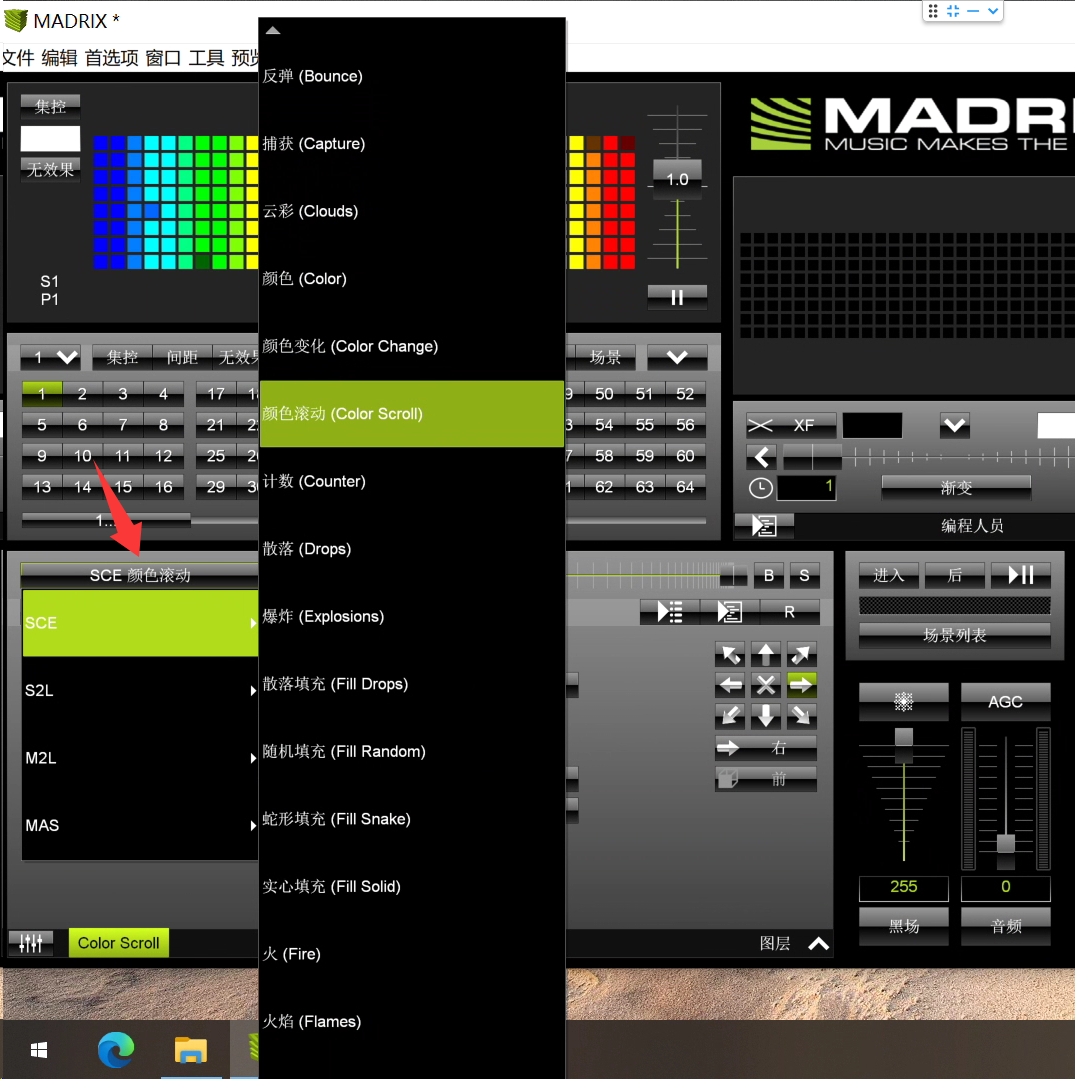Toggle the 集控 button in the preview panel
The width and height of the screenshot is (1075, 1079).
point(50,106)
